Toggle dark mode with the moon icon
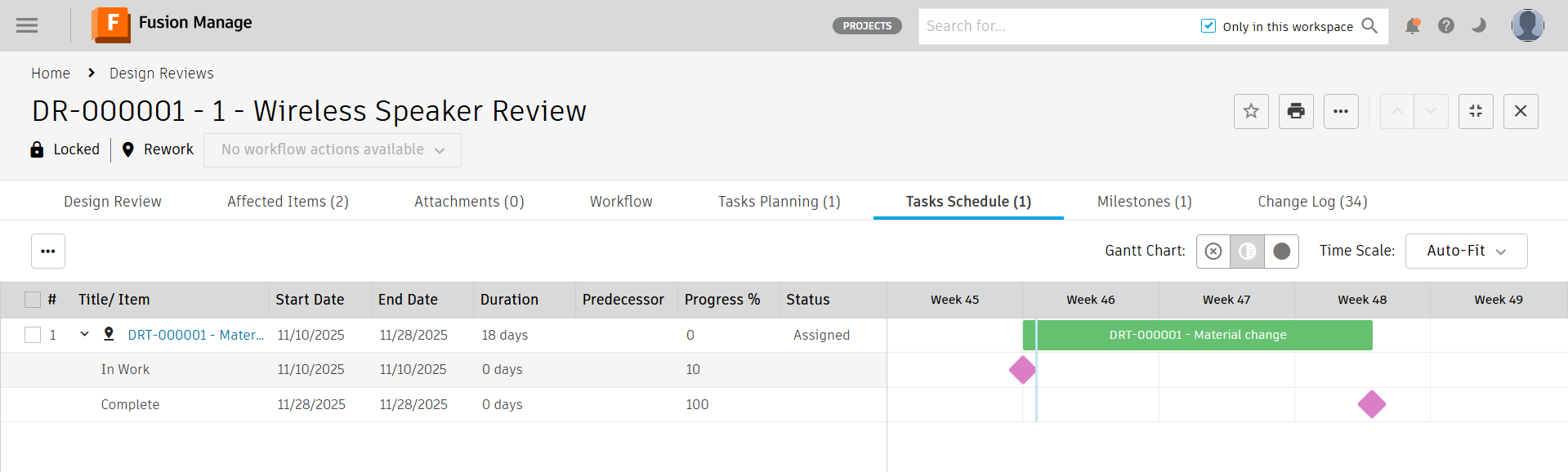This screenshot has height=472, width=1568. [x=1478, y=25]
